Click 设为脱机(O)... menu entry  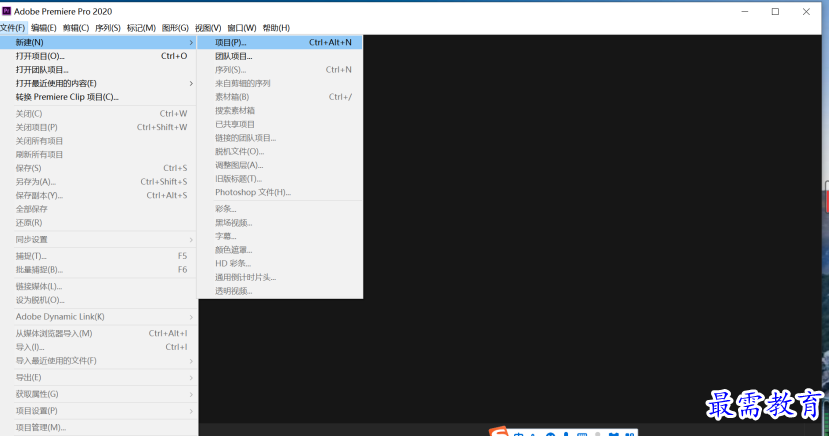(99, 300)
